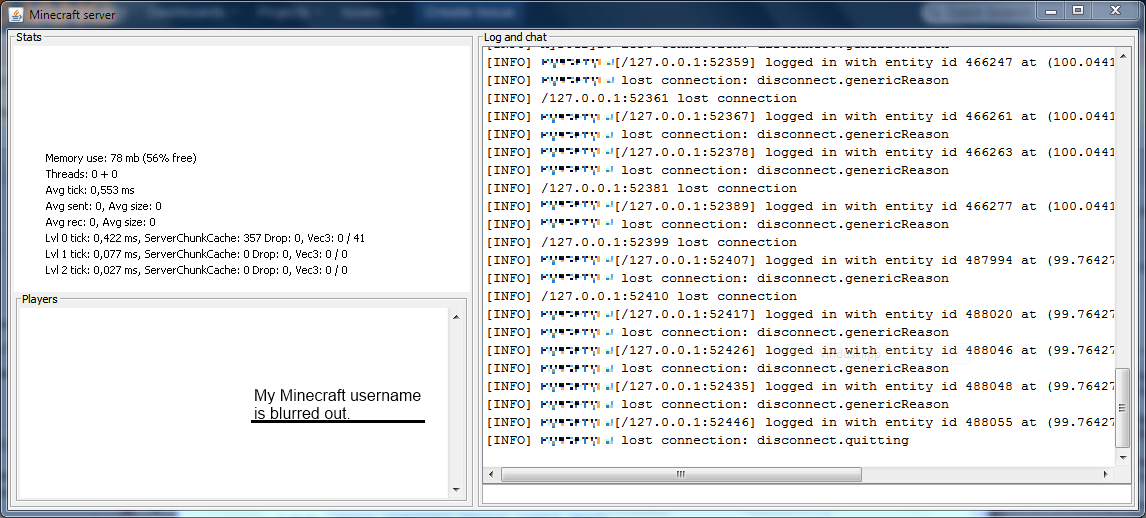Click the 'Lvl 1 tick: 0,077 ms' stat line
Viewport: 1146px width, 518px height.
[196, 254]
